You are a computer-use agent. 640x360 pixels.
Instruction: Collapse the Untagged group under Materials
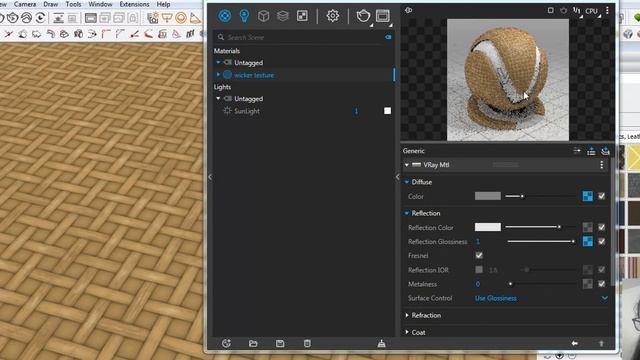pyautogui.click(x=218, y=62)
